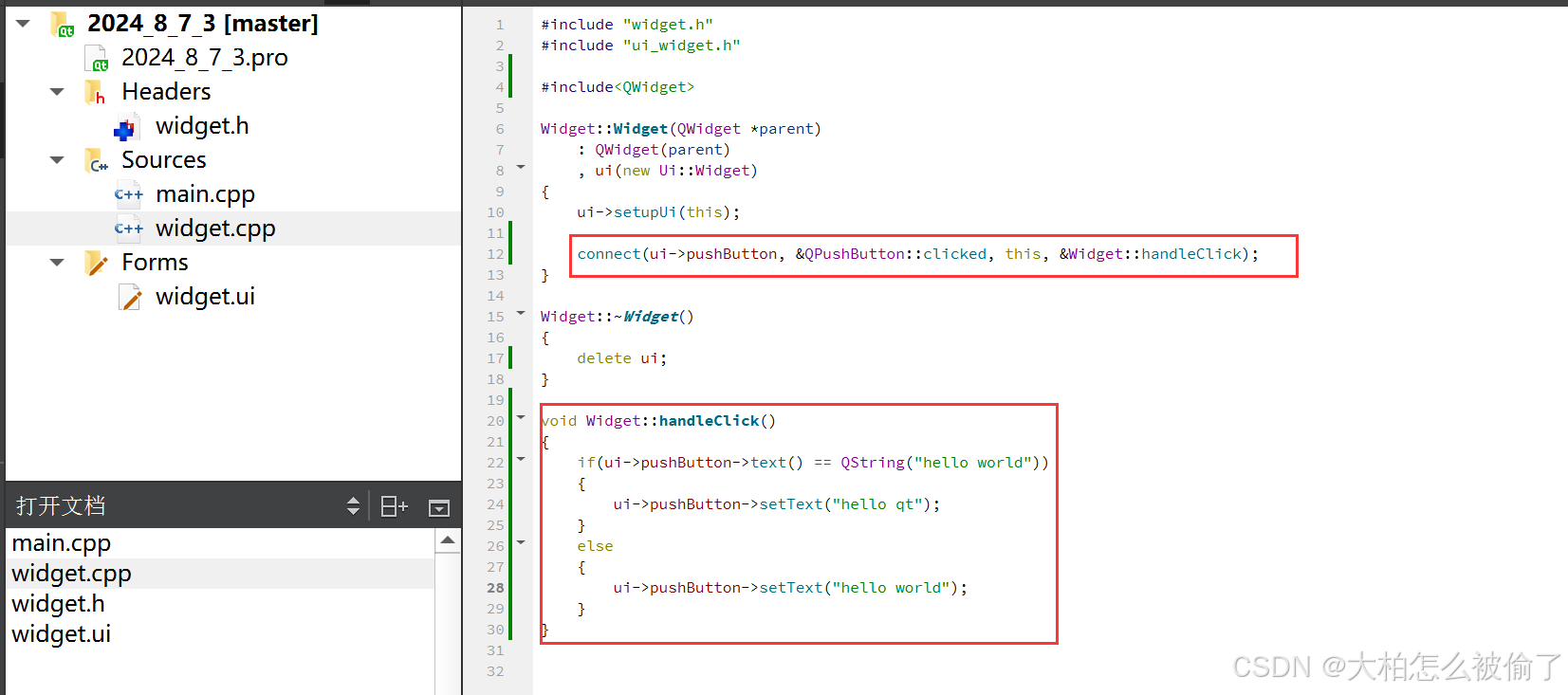Click the widget.h header file icon
Image resolution: width=1568 pixels, height=695 pixels.
click(127, 127)
